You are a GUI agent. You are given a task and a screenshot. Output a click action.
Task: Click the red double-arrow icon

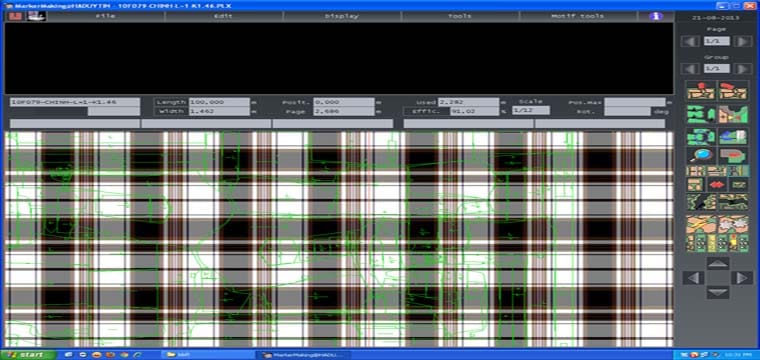click(x=716, y=185)
